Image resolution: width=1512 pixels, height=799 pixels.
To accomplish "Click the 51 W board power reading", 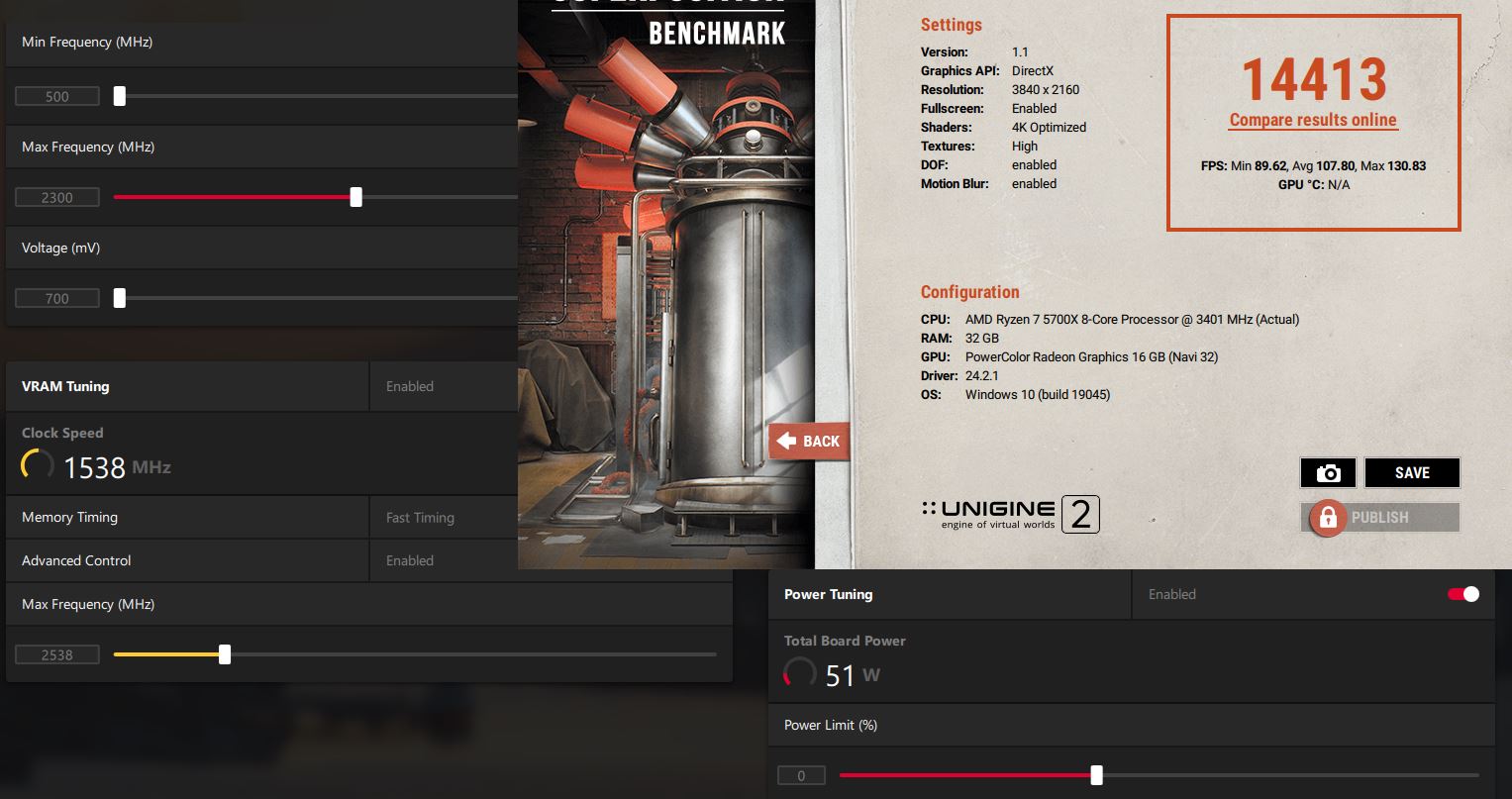I will coord(853,675).
